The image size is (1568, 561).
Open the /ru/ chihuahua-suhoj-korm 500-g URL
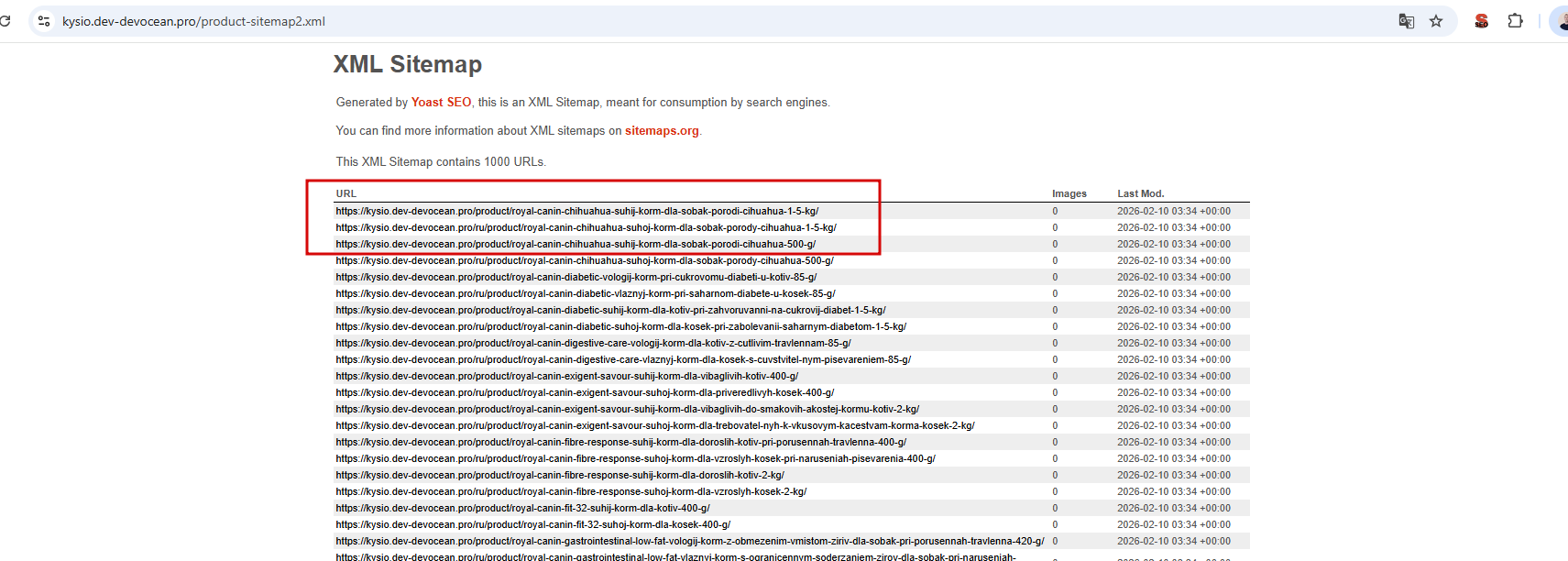tap(585, 260)
